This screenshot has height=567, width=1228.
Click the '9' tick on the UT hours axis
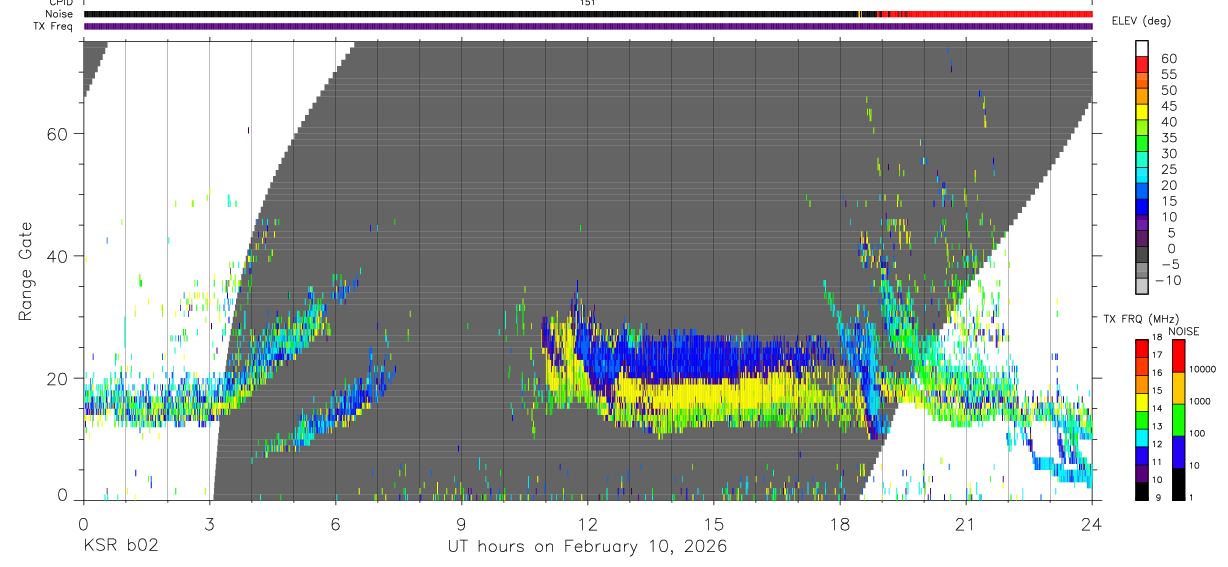462,523
